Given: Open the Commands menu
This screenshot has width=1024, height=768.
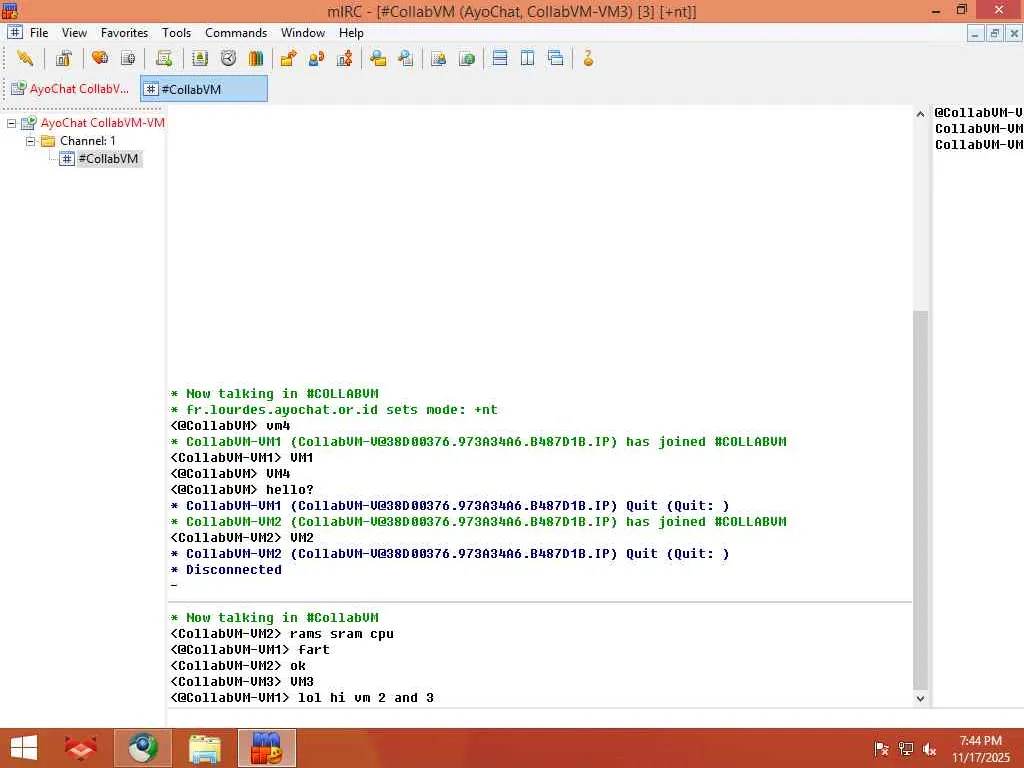Looking at the screenshot, I should click(236, 33).
